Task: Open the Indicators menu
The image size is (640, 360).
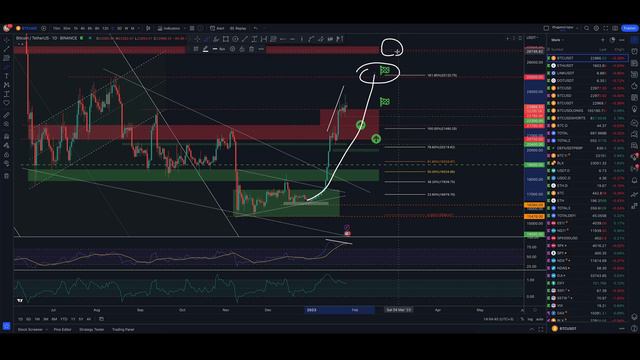Action: point(169,28)
